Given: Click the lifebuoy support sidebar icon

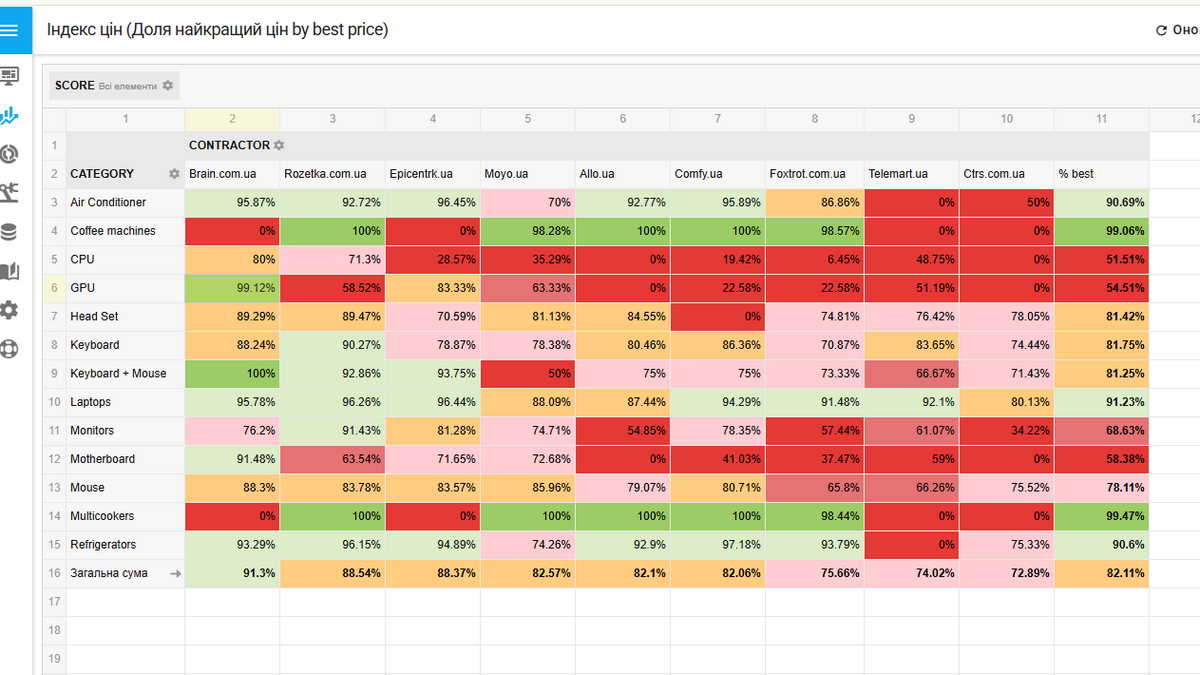Looking at the screenshot, I should 10,349.
